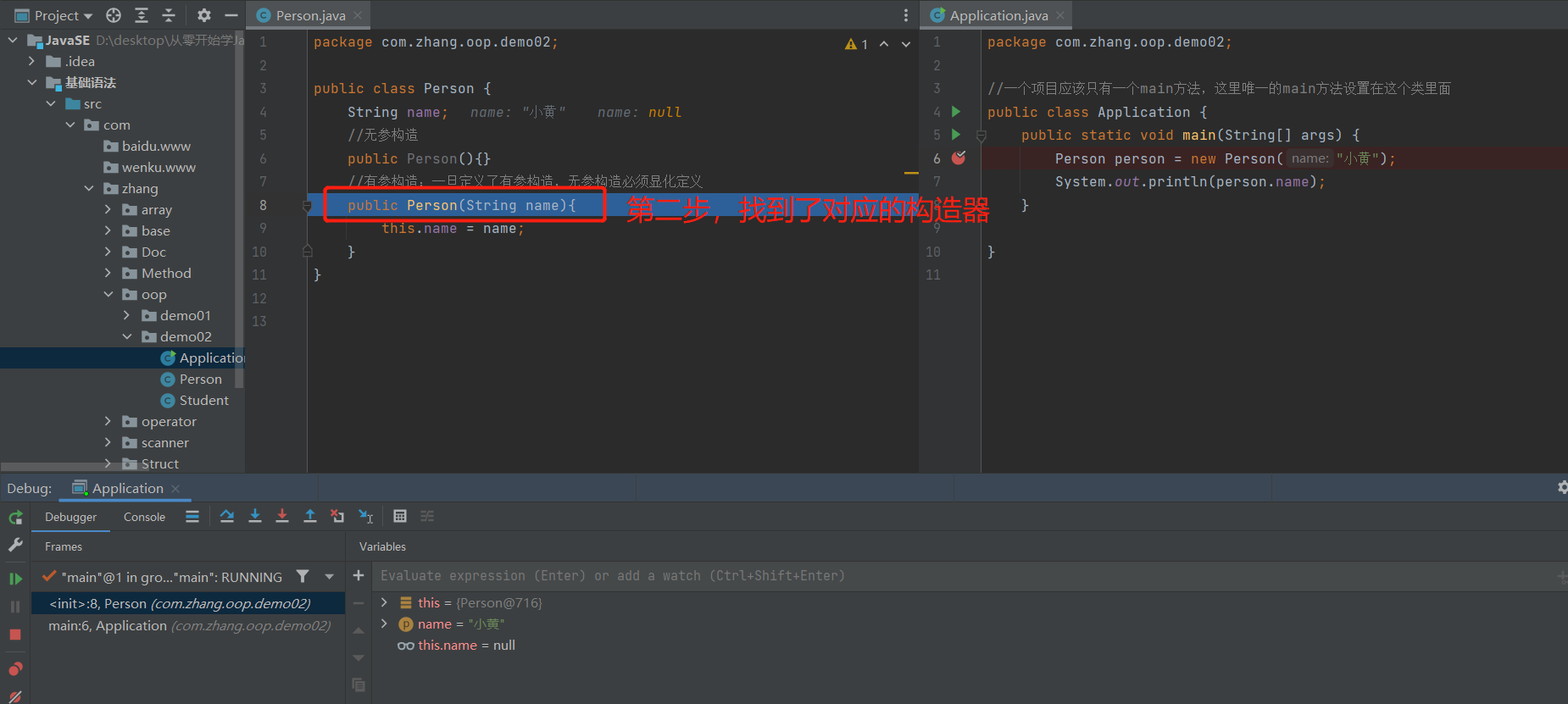The width and height of the screenshot is (1568, 704).
Task: Run main method from line 5 gutter
Action: point(956,135)
